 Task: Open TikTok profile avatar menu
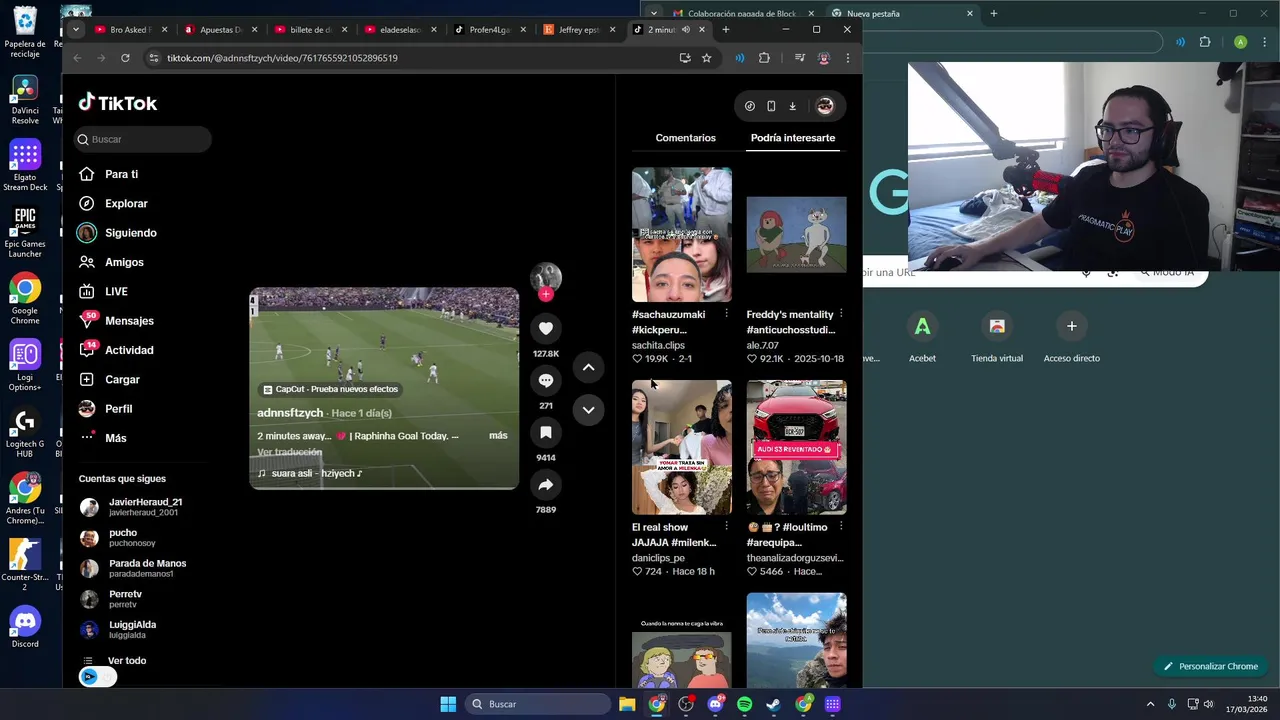click(825, 106)
